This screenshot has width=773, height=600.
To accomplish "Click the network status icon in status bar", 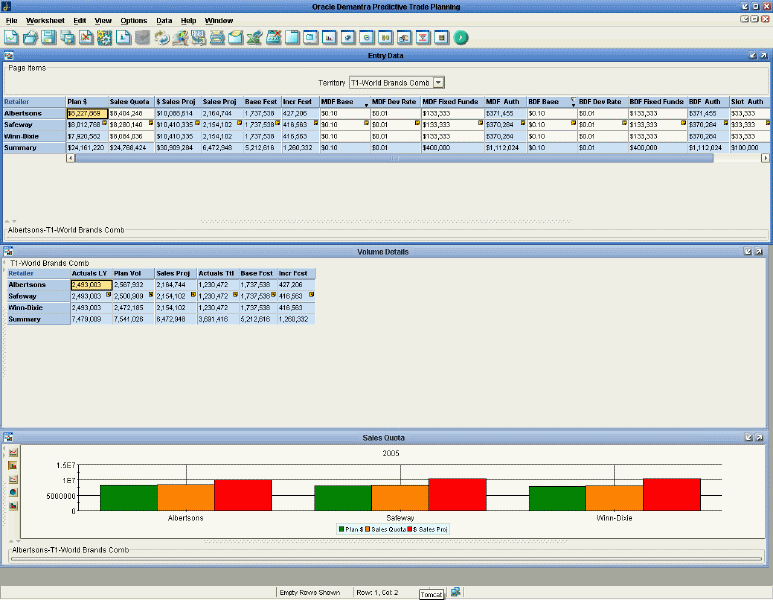I will 456,592.
